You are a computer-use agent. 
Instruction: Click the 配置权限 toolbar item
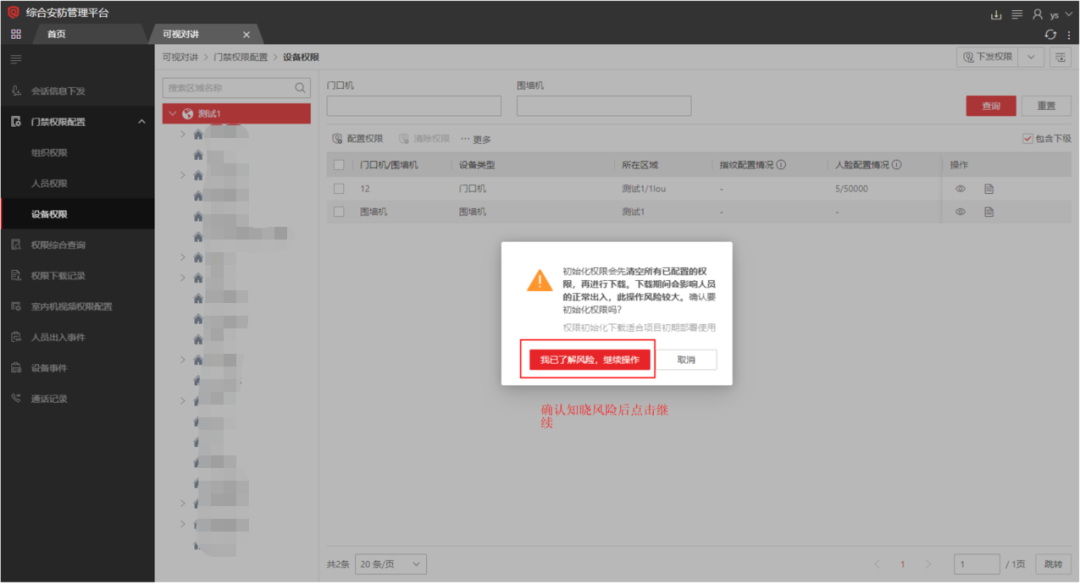(x=357, y=138)
